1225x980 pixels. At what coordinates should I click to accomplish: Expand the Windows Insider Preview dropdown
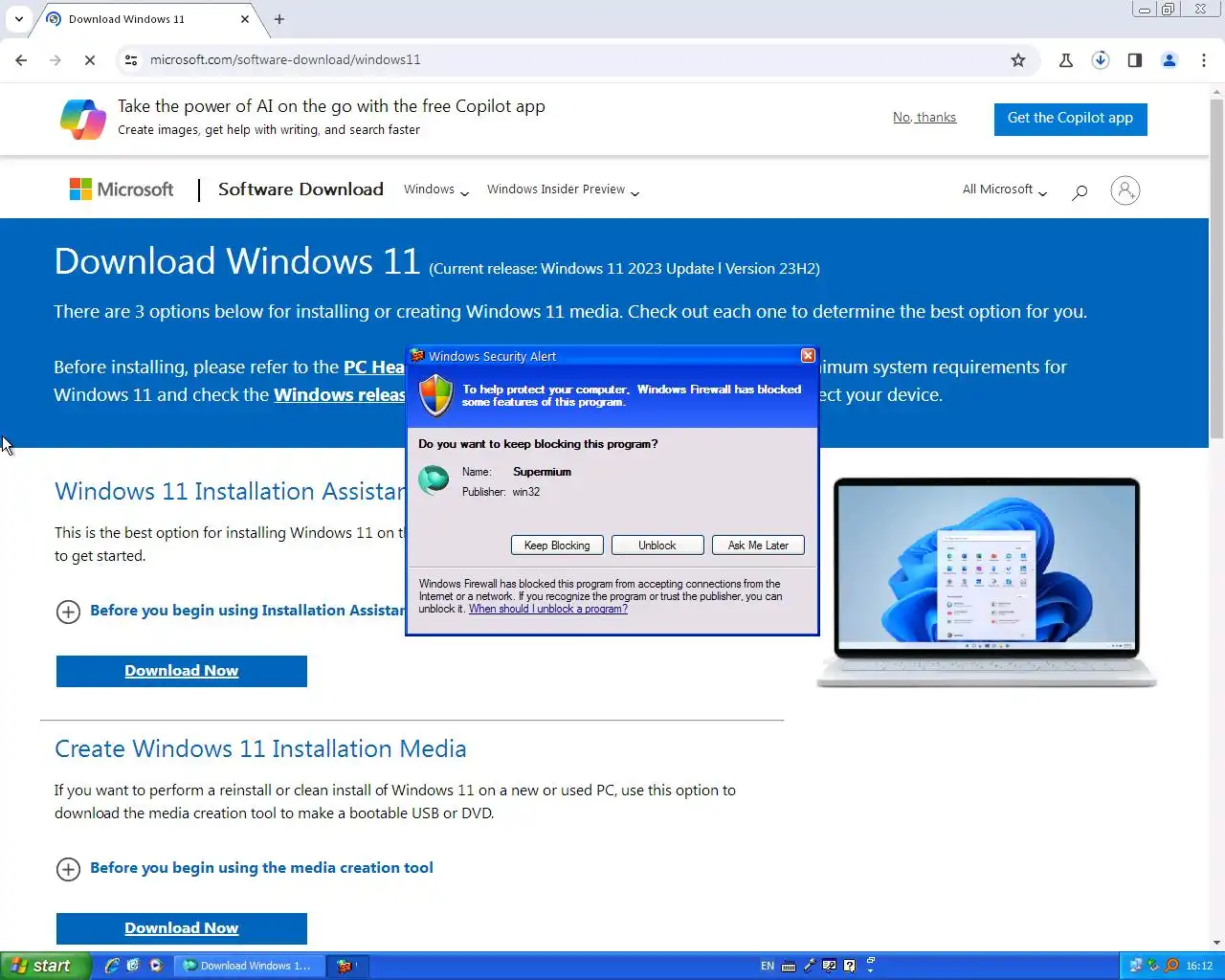coord(563,189)
